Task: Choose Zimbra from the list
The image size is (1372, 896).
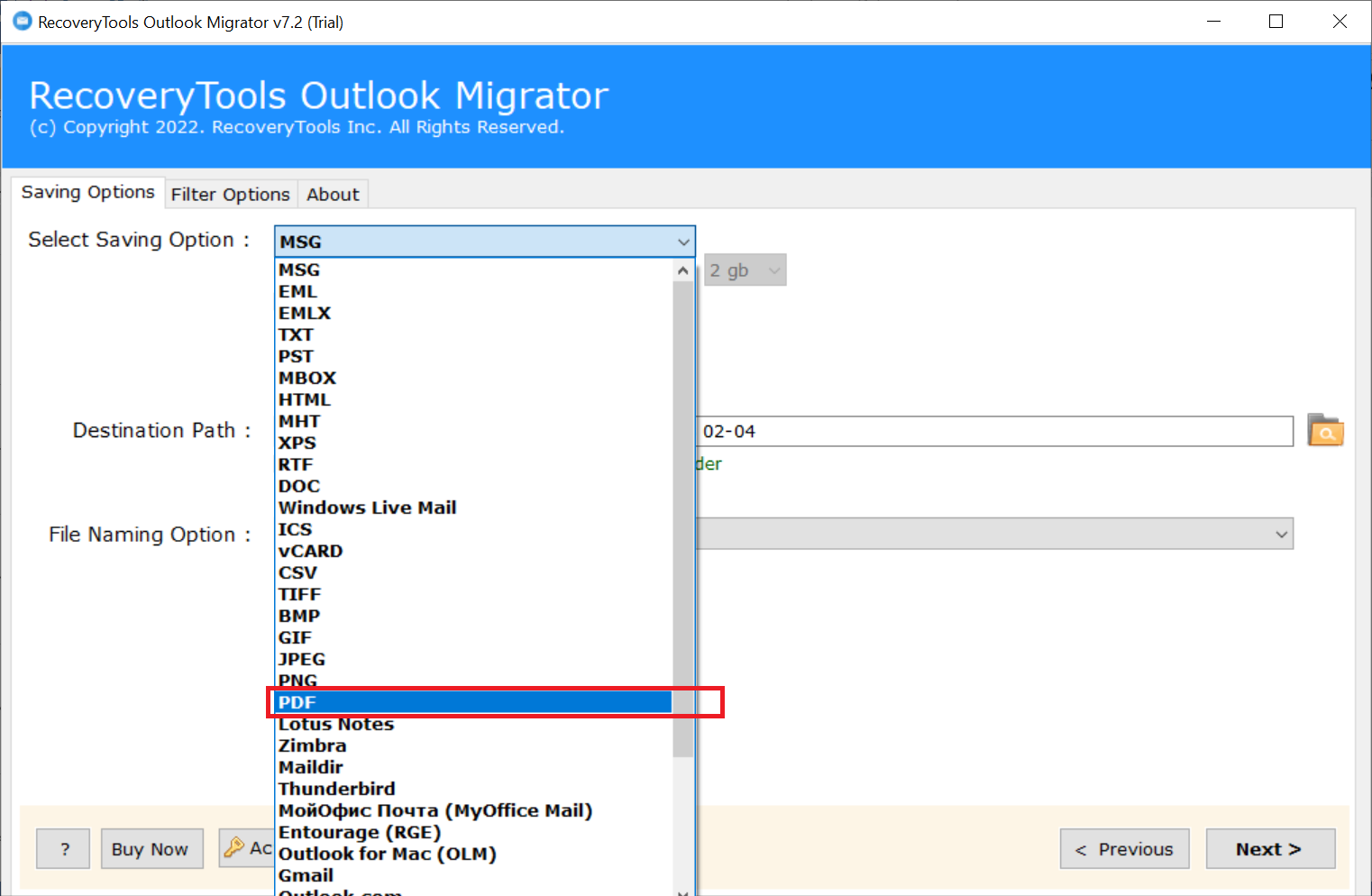Action: click(473, 745)
